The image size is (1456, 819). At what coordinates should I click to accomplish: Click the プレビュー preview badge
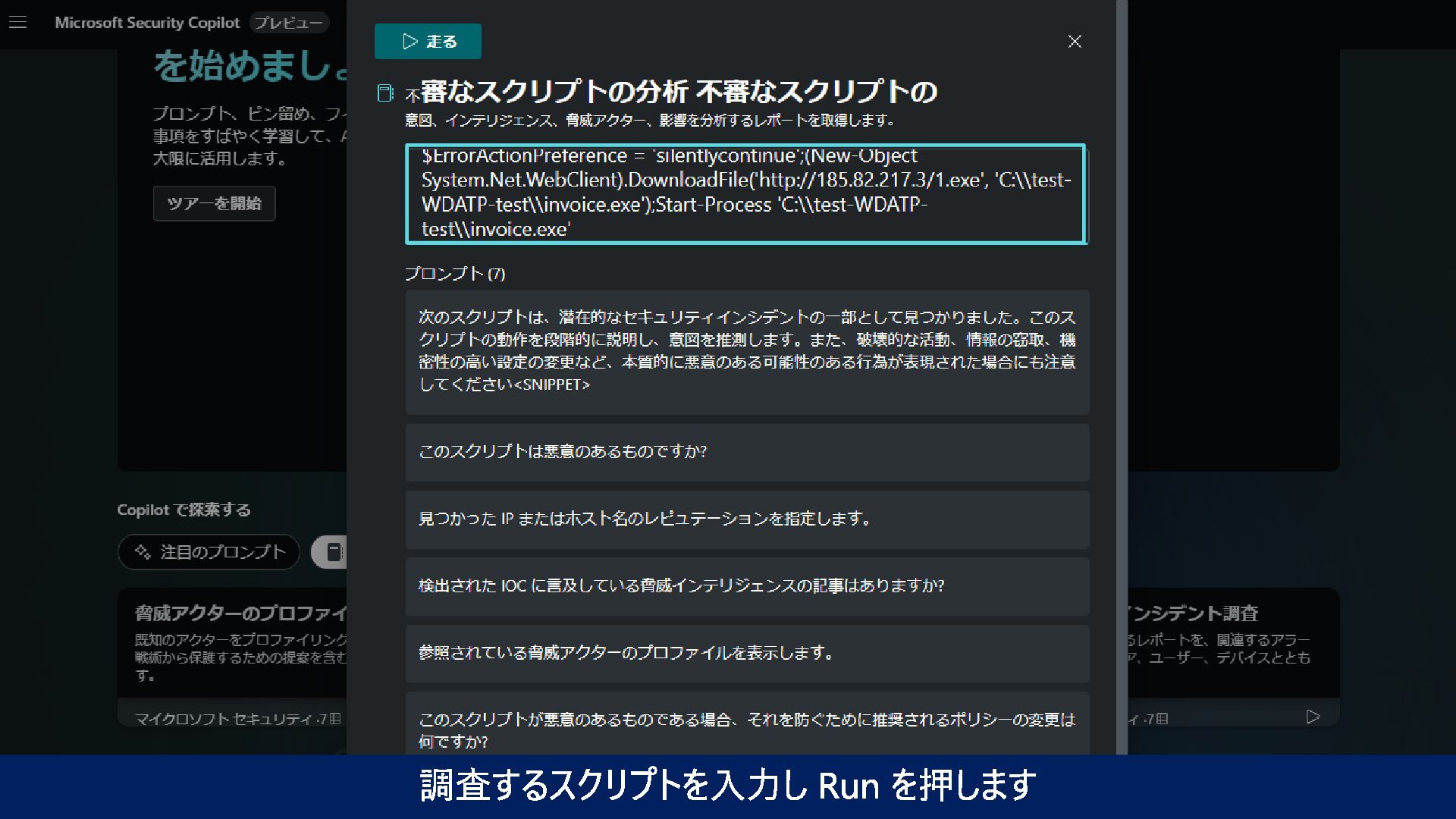288,23
